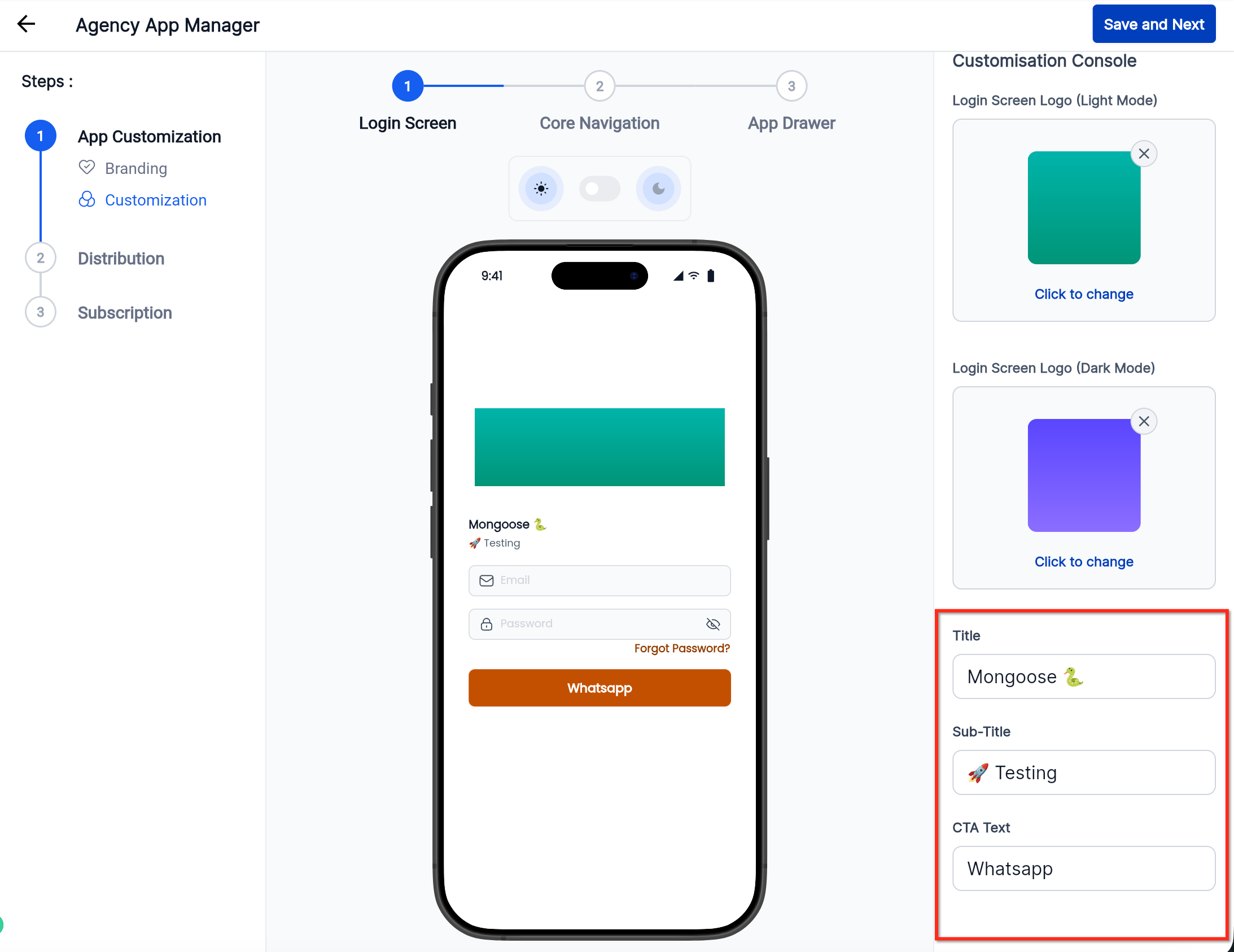Click to change dark mode logo

(1083, 561)
